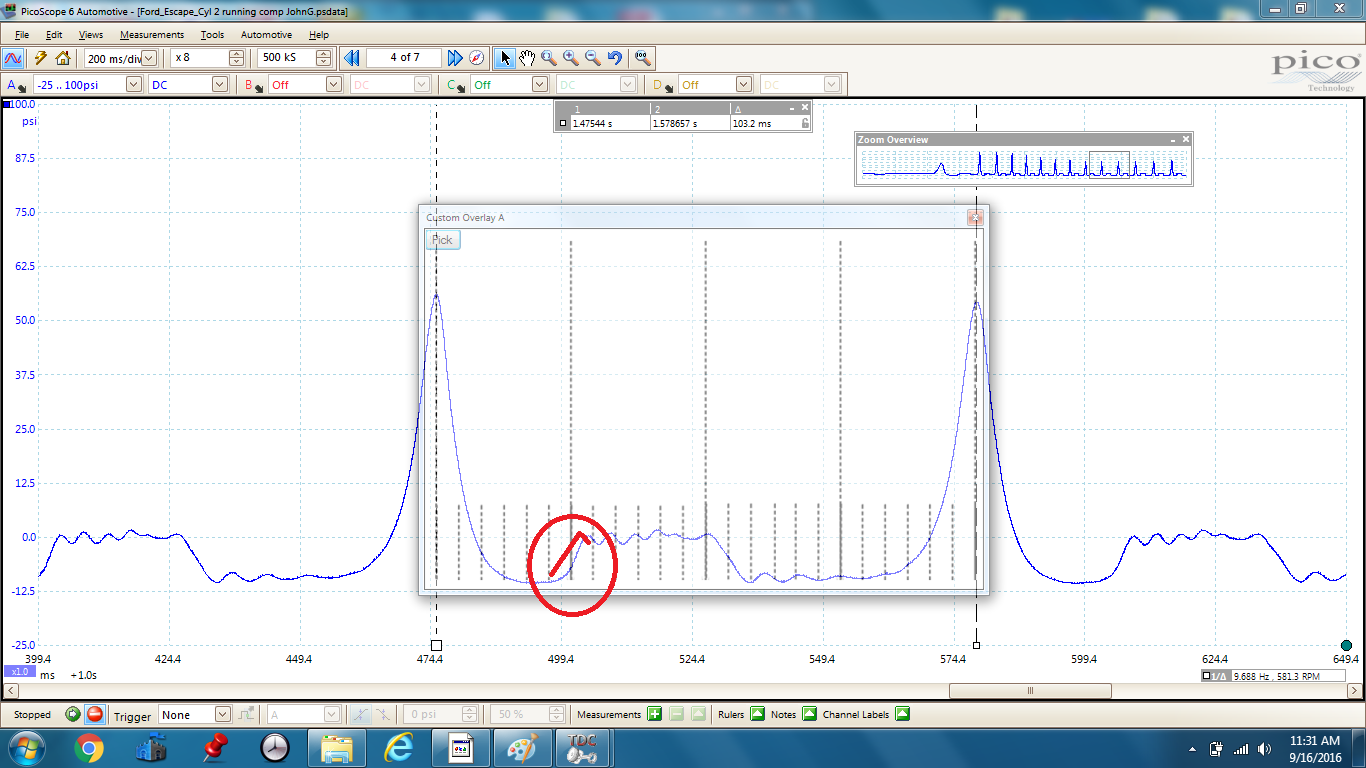Close the ruler legend box

(805, 107)
